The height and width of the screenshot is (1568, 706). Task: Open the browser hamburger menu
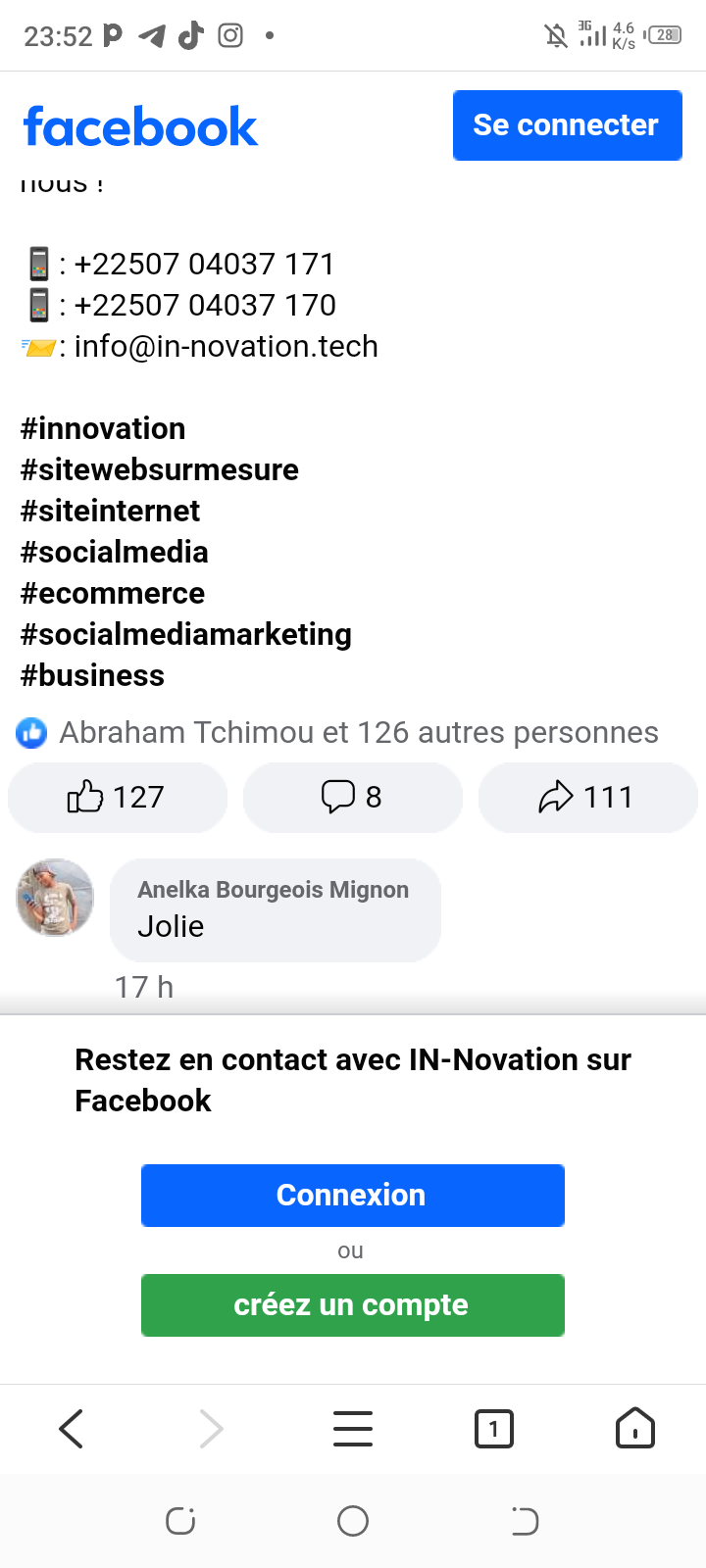tap(353, 1429)
